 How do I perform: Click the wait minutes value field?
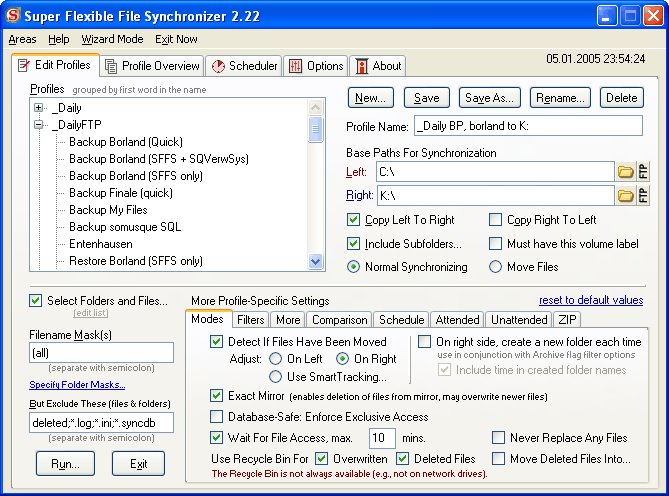(x=382, y=438)
